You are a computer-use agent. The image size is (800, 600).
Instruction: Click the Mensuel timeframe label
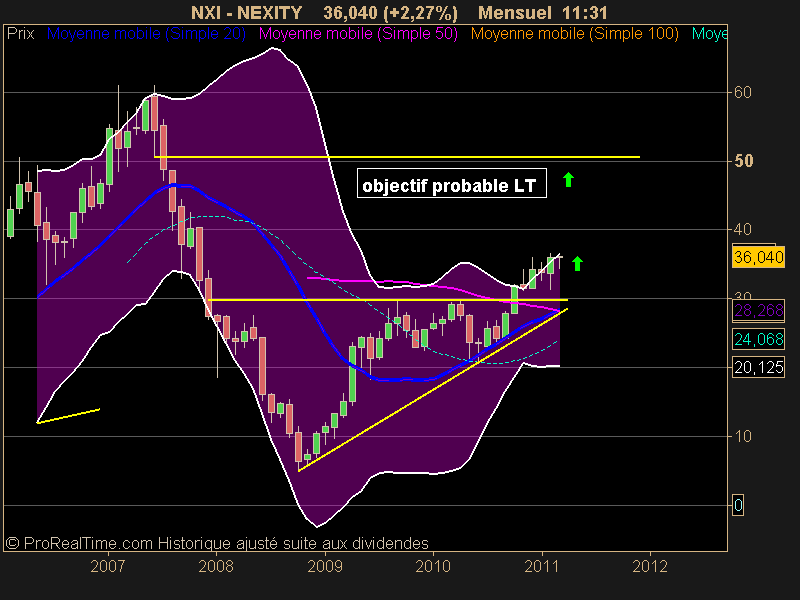tap(515, 13)
